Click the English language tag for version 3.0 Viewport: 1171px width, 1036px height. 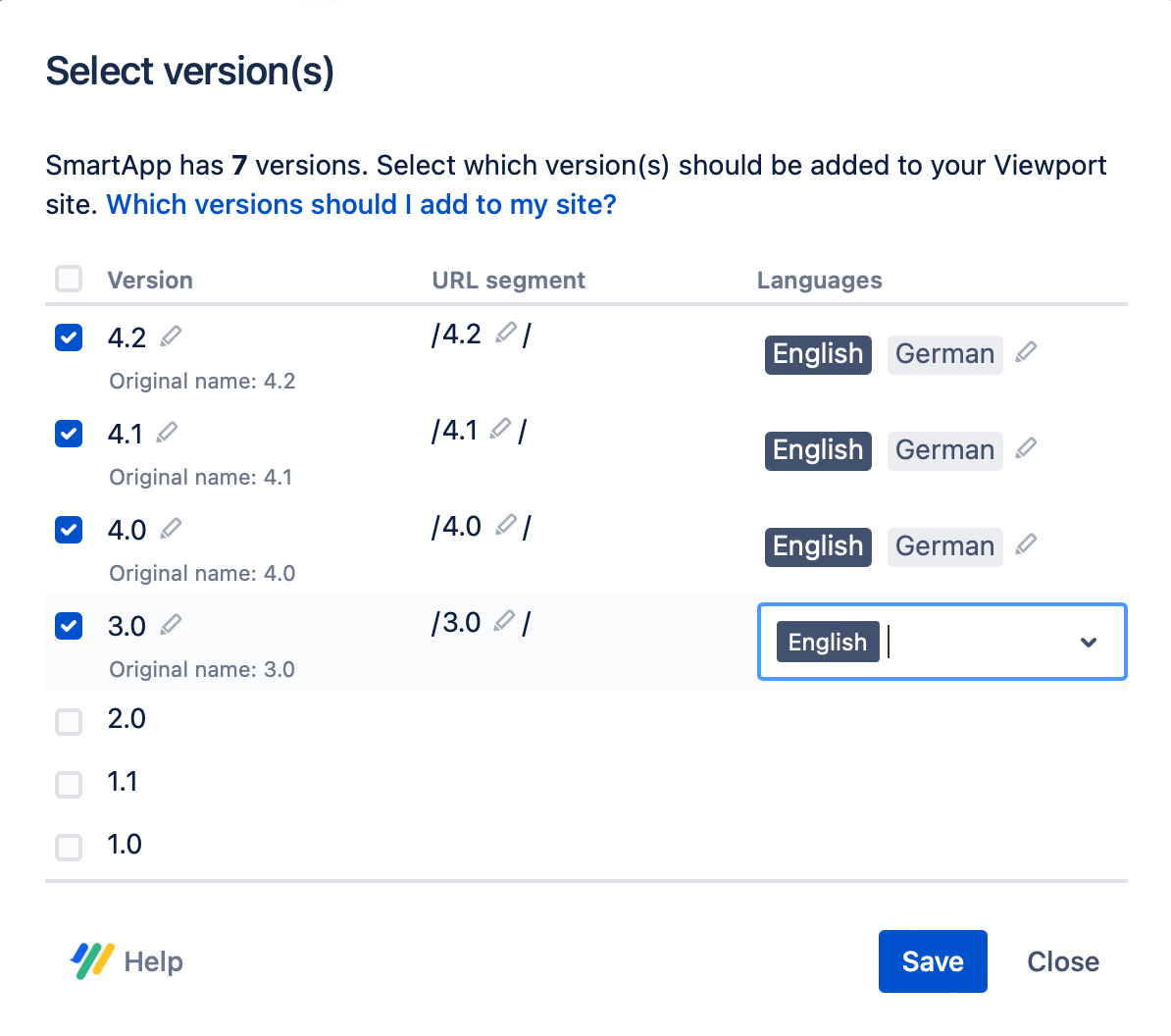[827, 642]
